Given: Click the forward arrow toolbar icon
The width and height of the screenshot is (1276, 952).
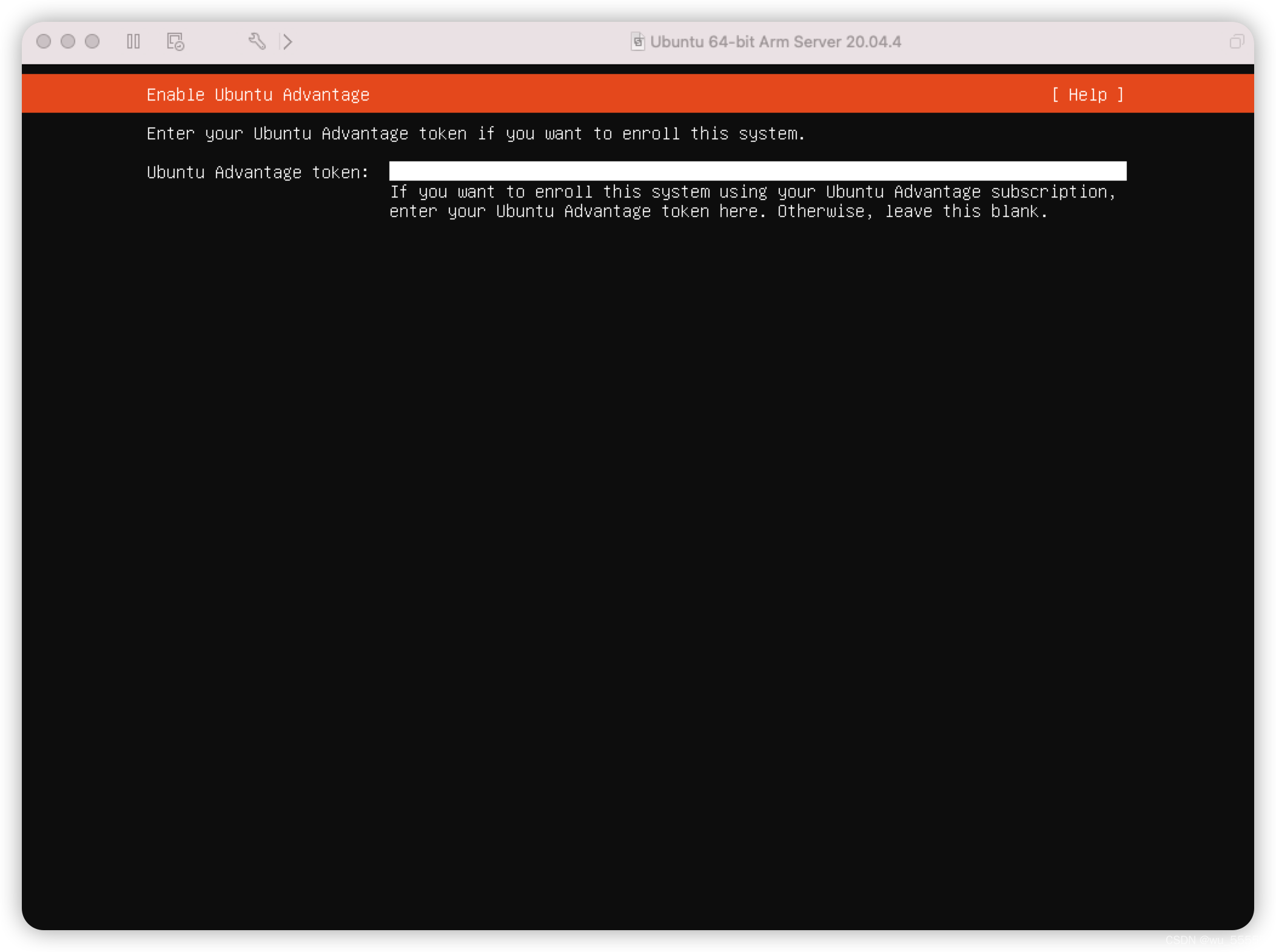Looking at the screenshot, I should pos(287,41).
